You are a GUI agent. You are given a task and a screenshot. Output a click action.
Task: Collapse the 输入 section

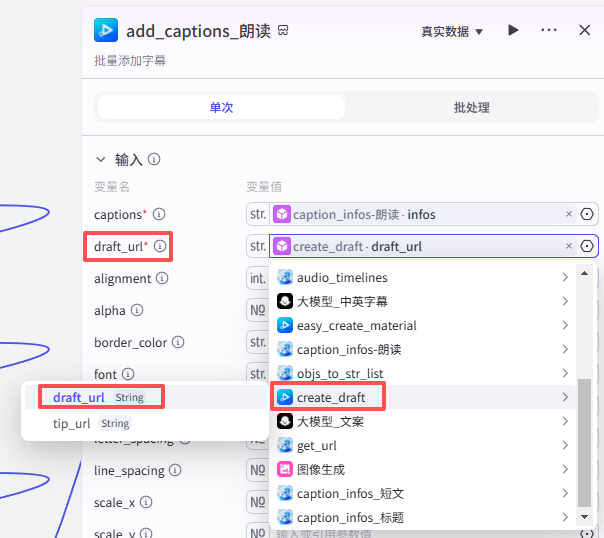coord(100,159)
